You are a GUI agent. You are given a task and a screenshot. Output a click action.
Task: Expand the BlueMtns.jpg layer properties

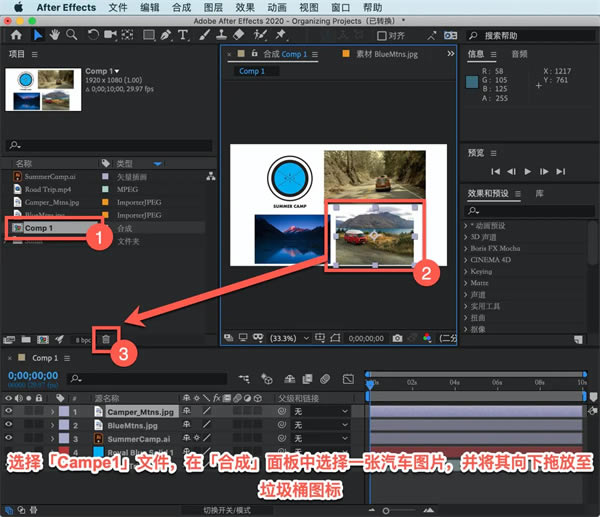pos(52,425)
